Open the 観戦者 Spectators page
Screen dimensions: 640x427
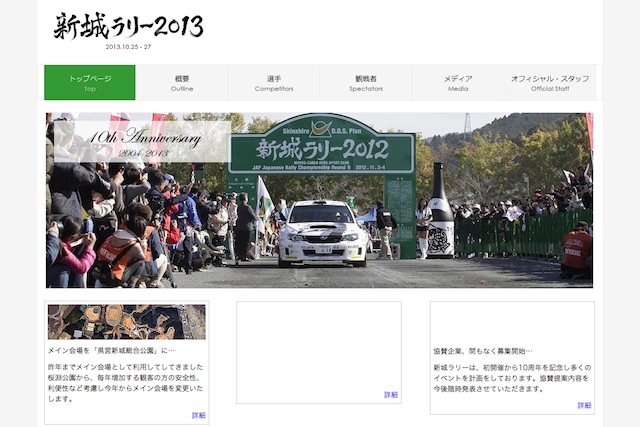pyautogui.click(x=365, y=83)
